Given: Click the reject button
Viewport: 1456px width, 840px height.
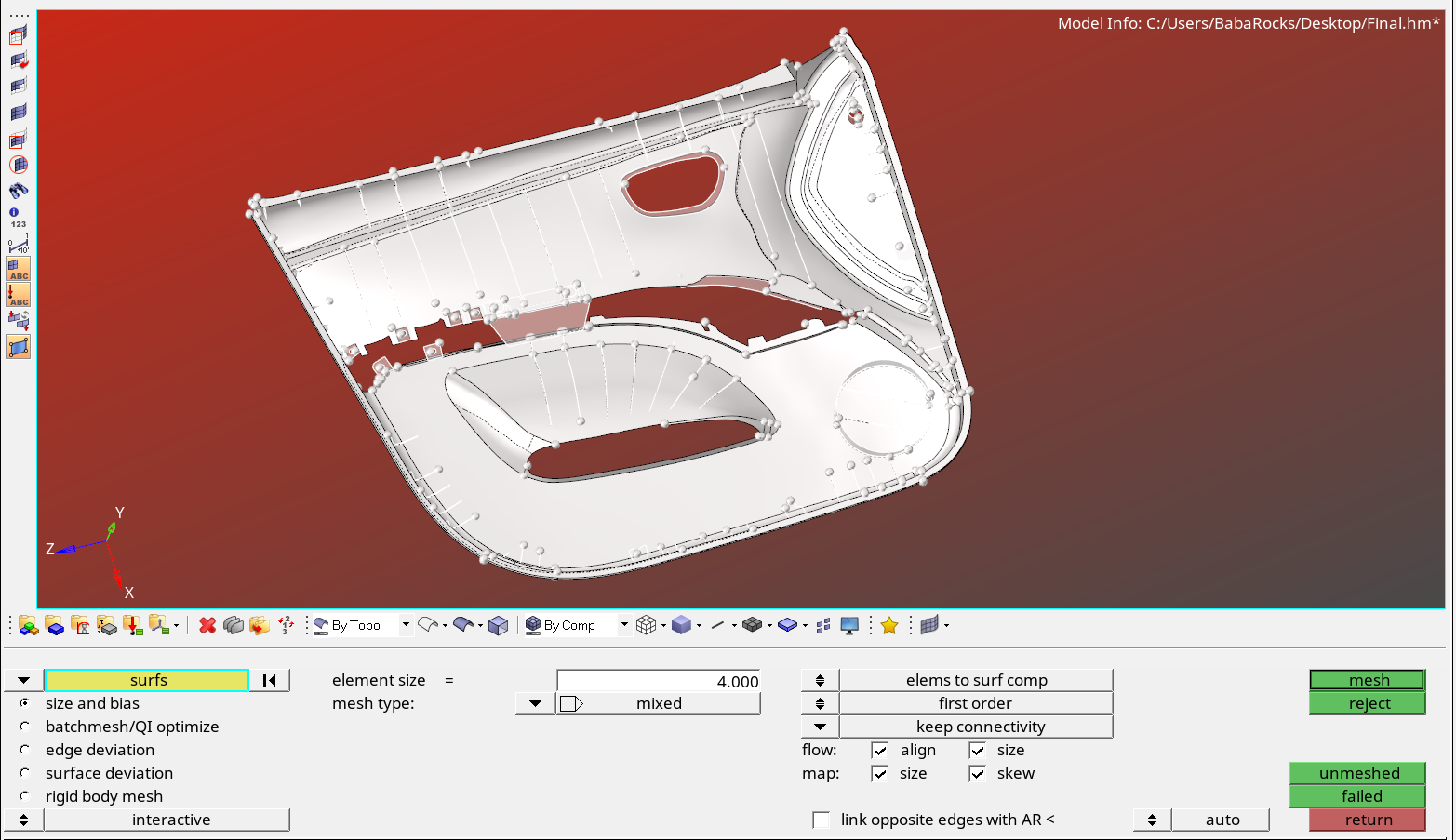Looking at the screenshot, I should click(x=1367, y=703).
